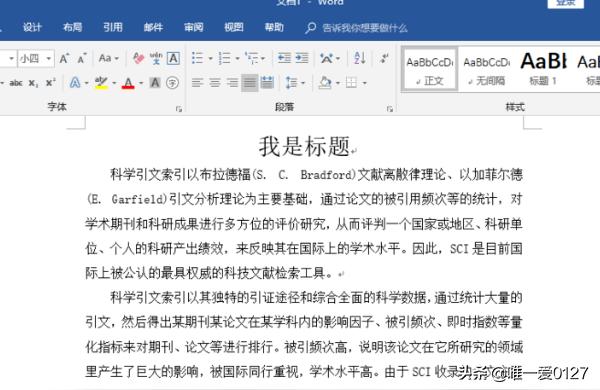Toggle superscript formatting
600x390 pixels.
[x=50, y=83]
